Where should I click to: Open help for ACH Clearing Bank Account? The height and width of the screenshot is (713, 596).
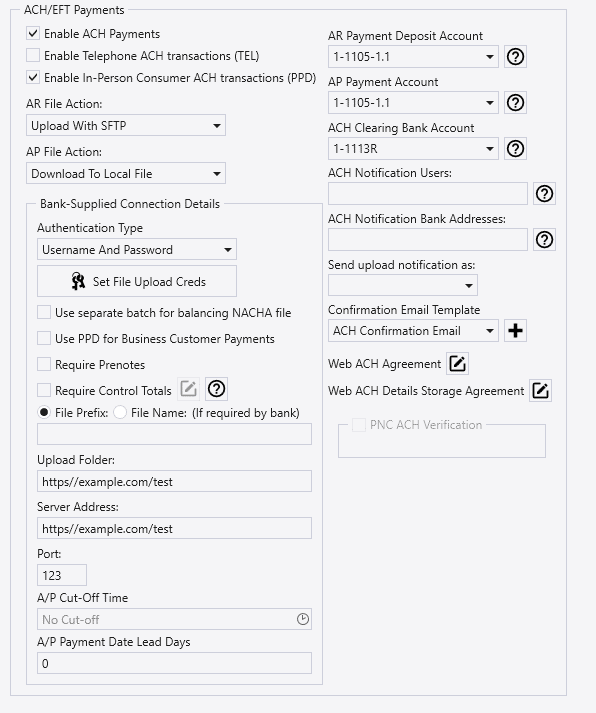515,149
